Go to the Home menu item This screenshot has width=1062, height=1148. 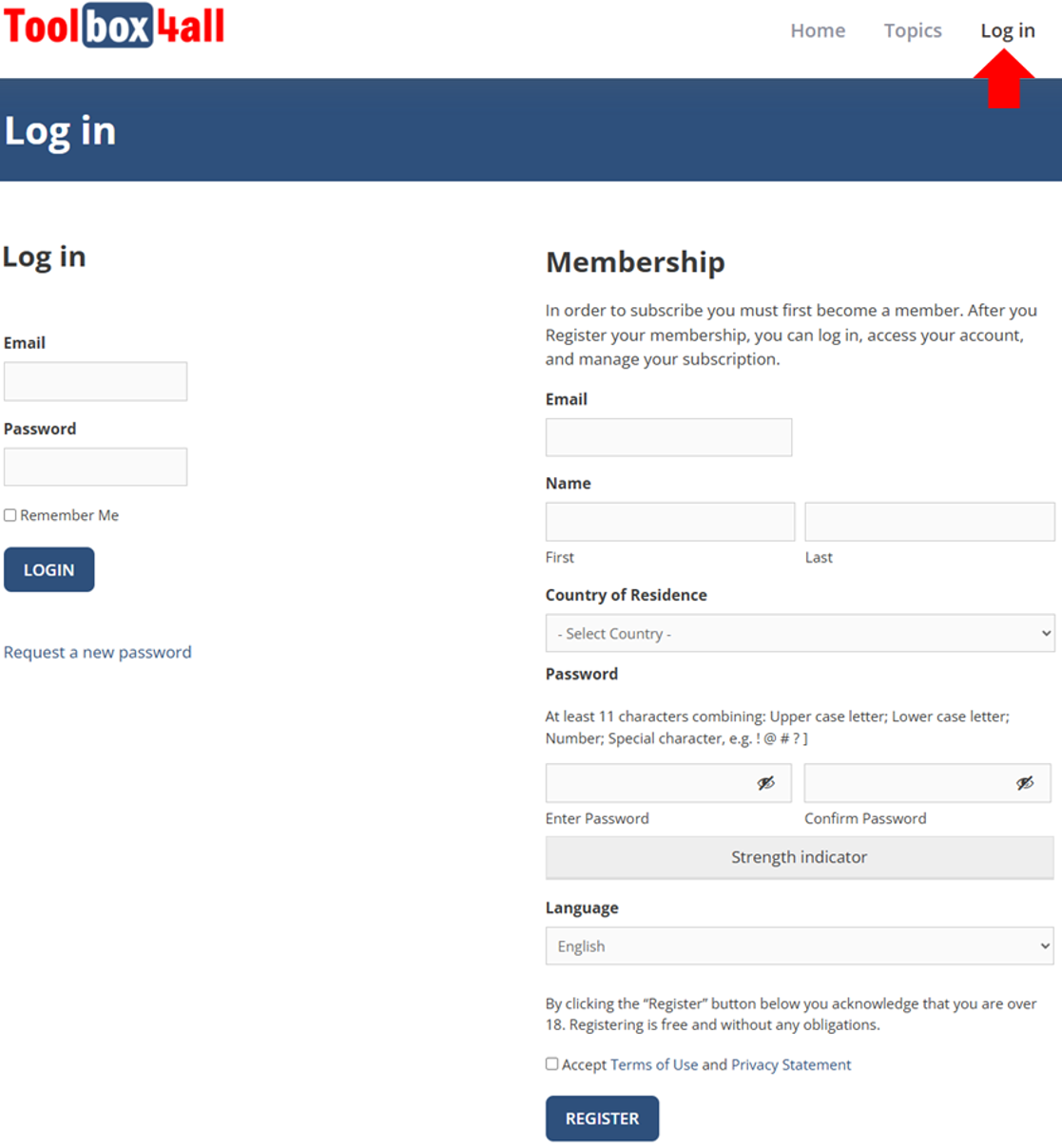[x=818, y=30]
